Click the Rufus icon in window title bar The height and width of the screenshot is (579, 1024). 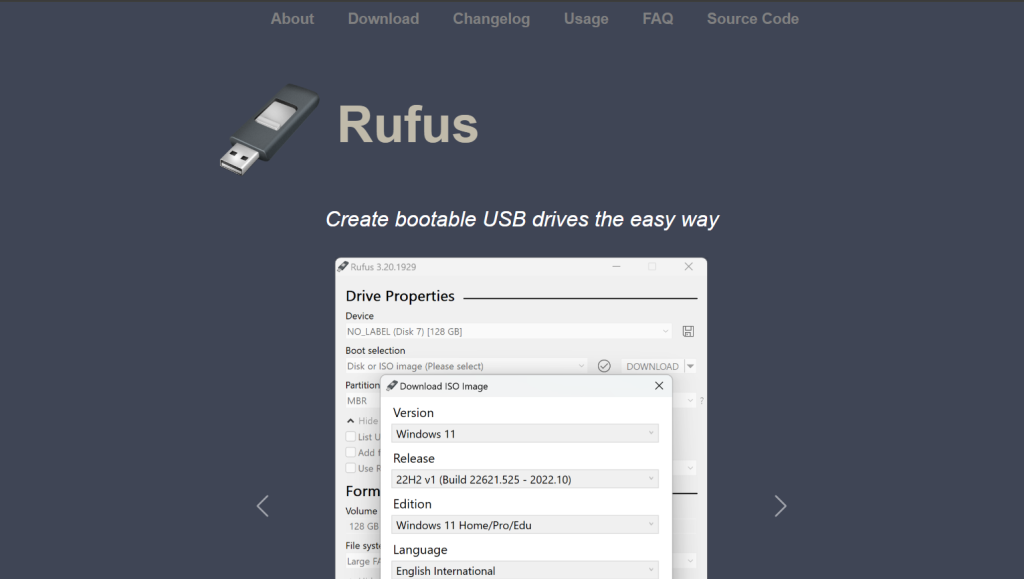[343, 267]
